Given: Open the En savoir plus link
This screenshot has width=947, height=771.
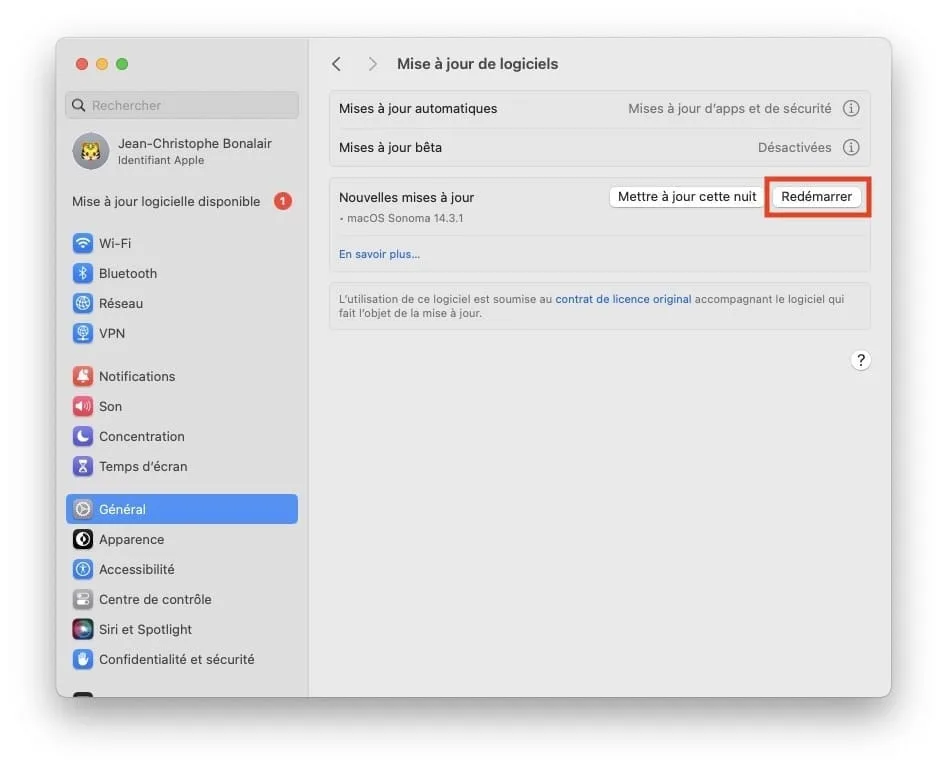Looking at the screenshot, I should 379,254.
